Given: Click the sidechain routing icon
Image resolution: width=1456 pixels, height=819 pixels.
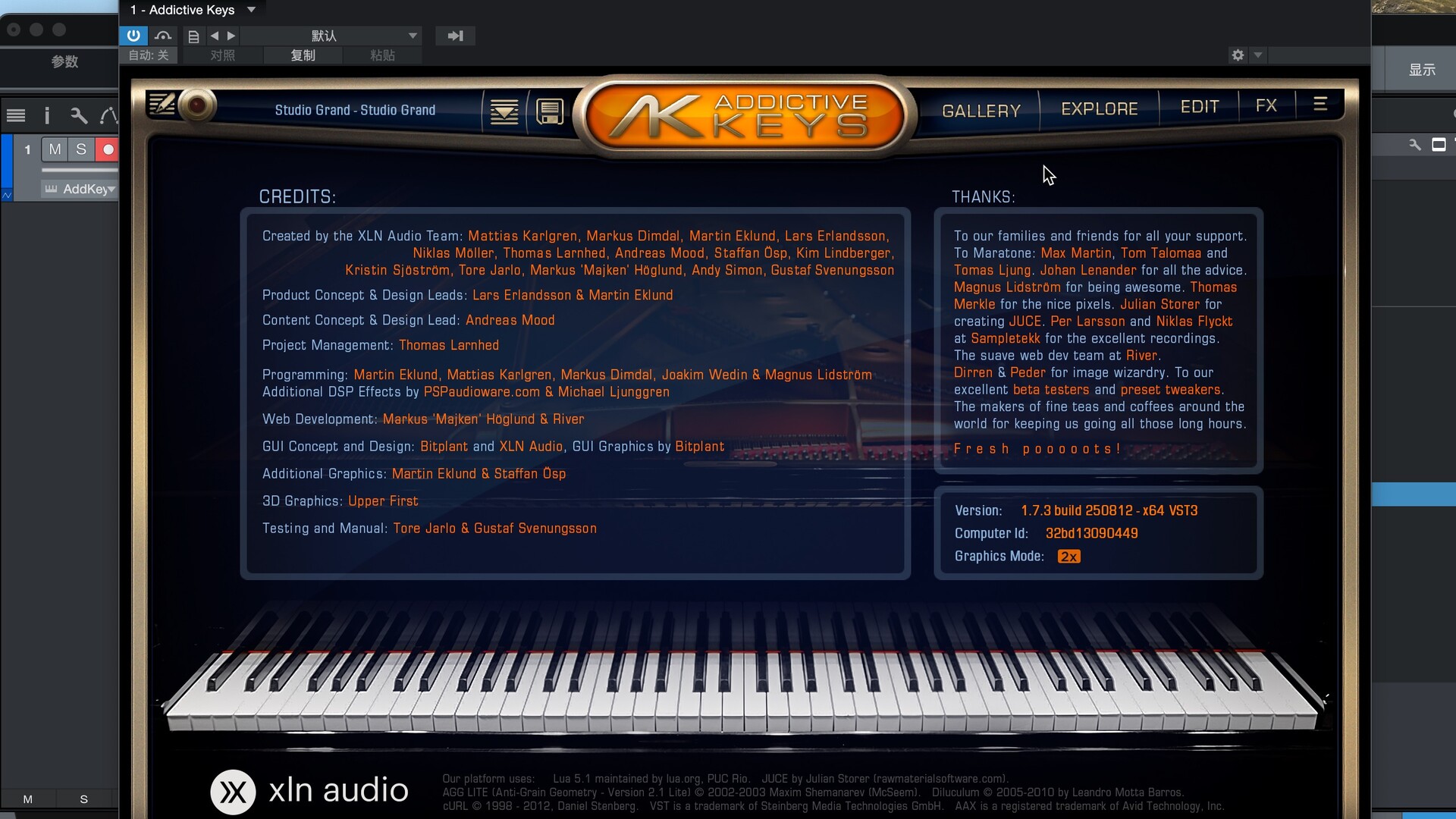Looking at the screenshot, I should [x=163, y=36].
